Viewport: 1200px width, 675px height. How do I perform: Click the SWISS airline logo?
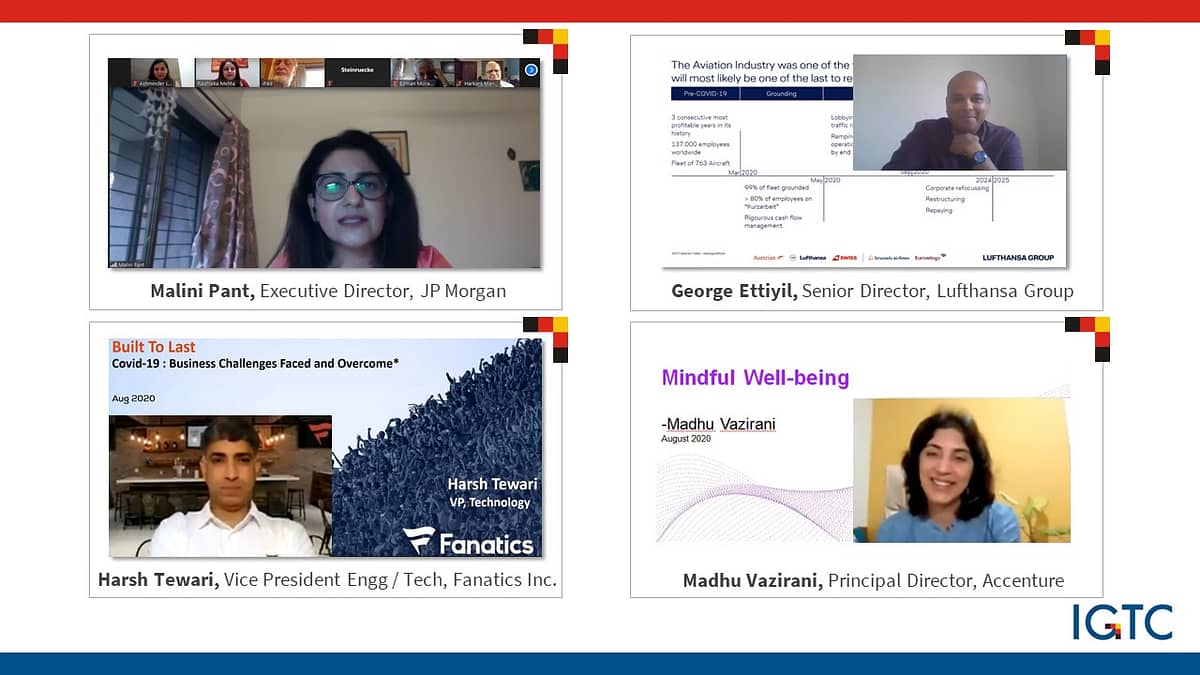(x=845, y=258)
